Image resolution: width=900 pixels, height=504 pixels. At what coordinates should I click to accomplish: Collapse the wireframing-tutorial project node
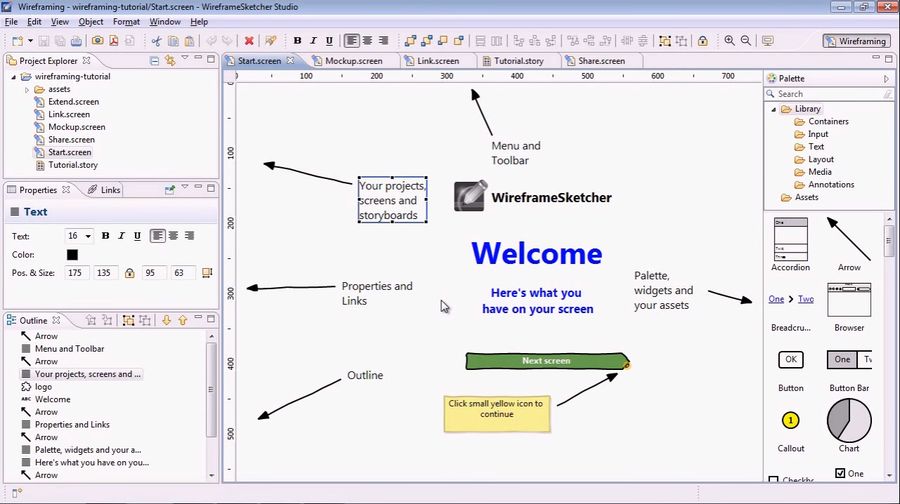pos(14,77)
